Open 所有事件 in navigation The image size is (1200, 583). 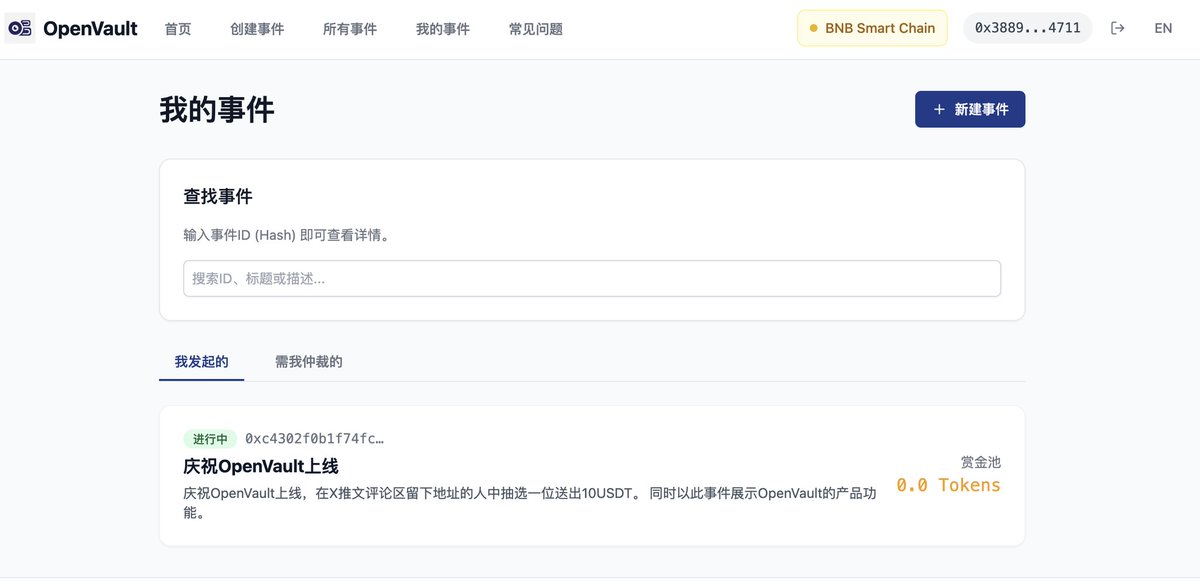[x=350, y=29]
